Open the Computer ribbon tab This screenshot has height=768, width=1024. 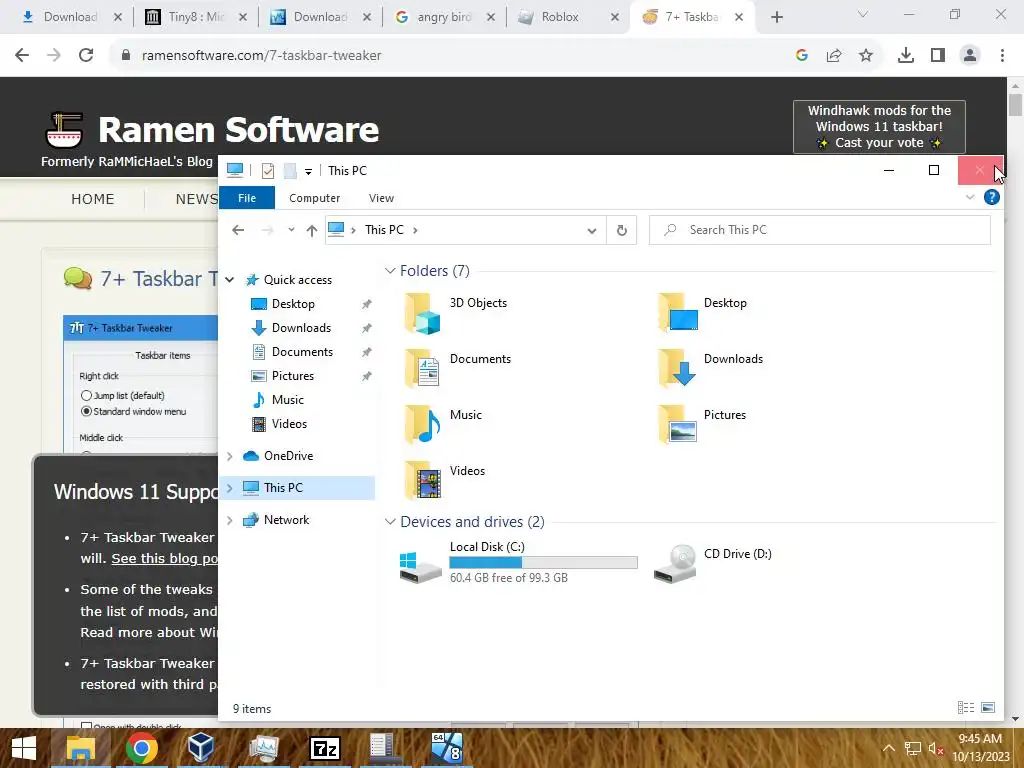pos(314,198)
